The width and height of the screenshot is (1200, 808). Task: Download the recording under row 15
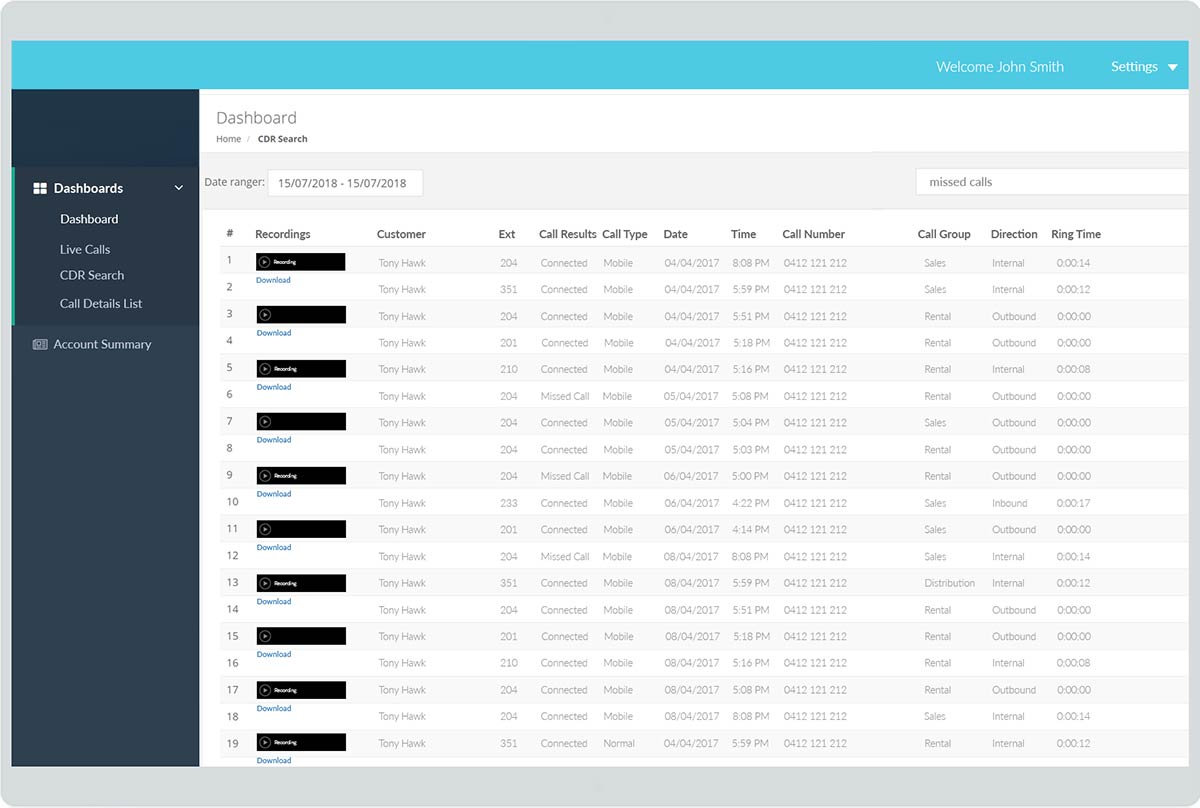click(273, 654)
